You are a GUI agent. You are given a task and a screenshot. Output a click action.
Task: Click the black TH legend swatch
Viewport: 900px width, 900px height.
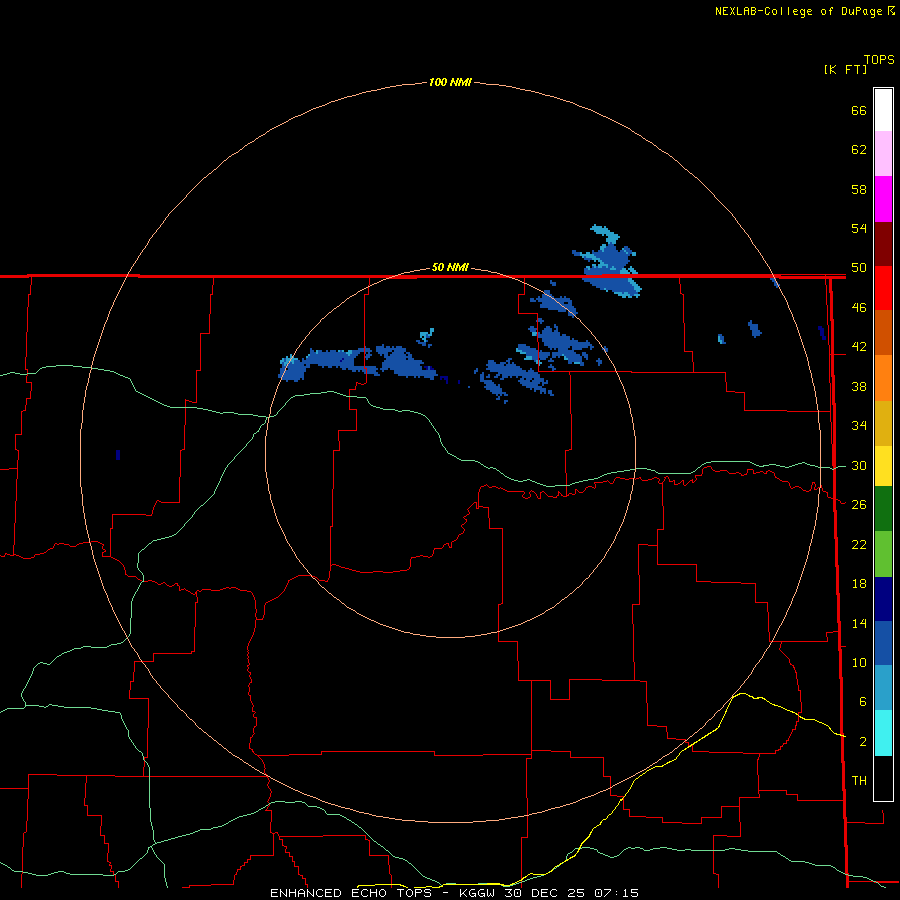(883, 778)
